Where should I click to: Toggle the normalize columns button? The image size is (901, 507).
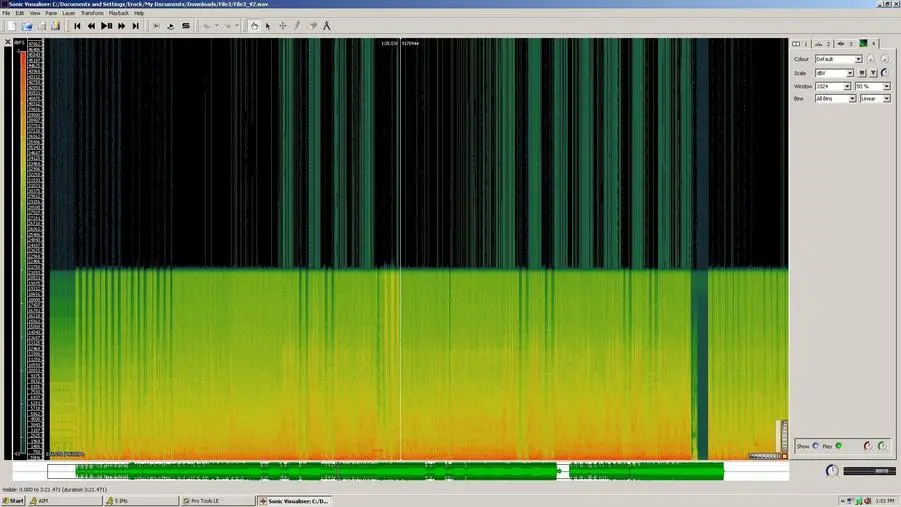point(862,73)
